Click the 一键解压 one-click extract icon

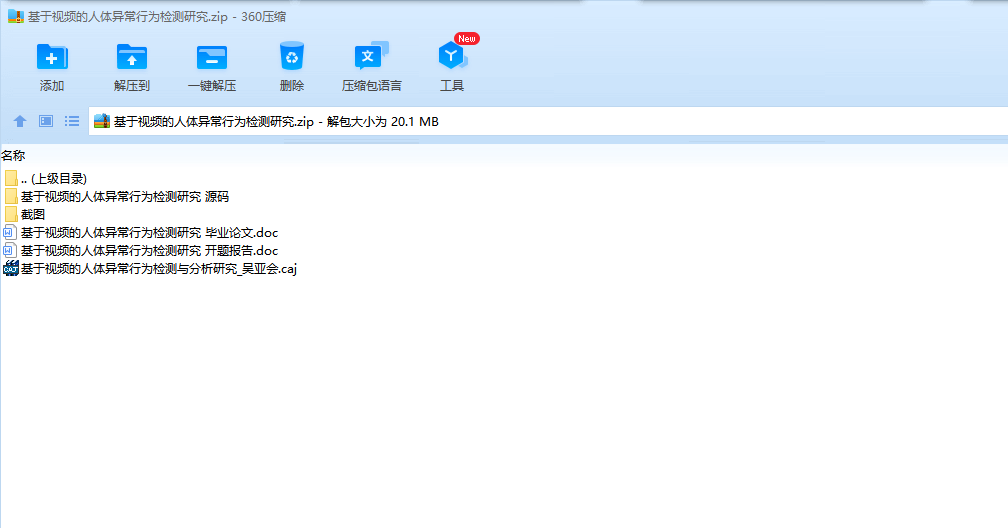(x=212, y=57)
